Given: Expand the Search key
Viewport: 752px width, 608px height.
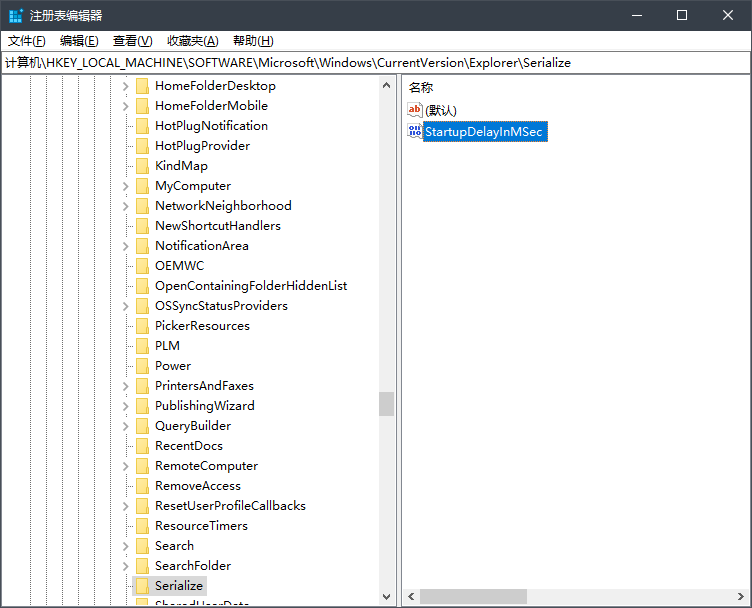Looking at the screenshot, I should [x=126, y=546].
